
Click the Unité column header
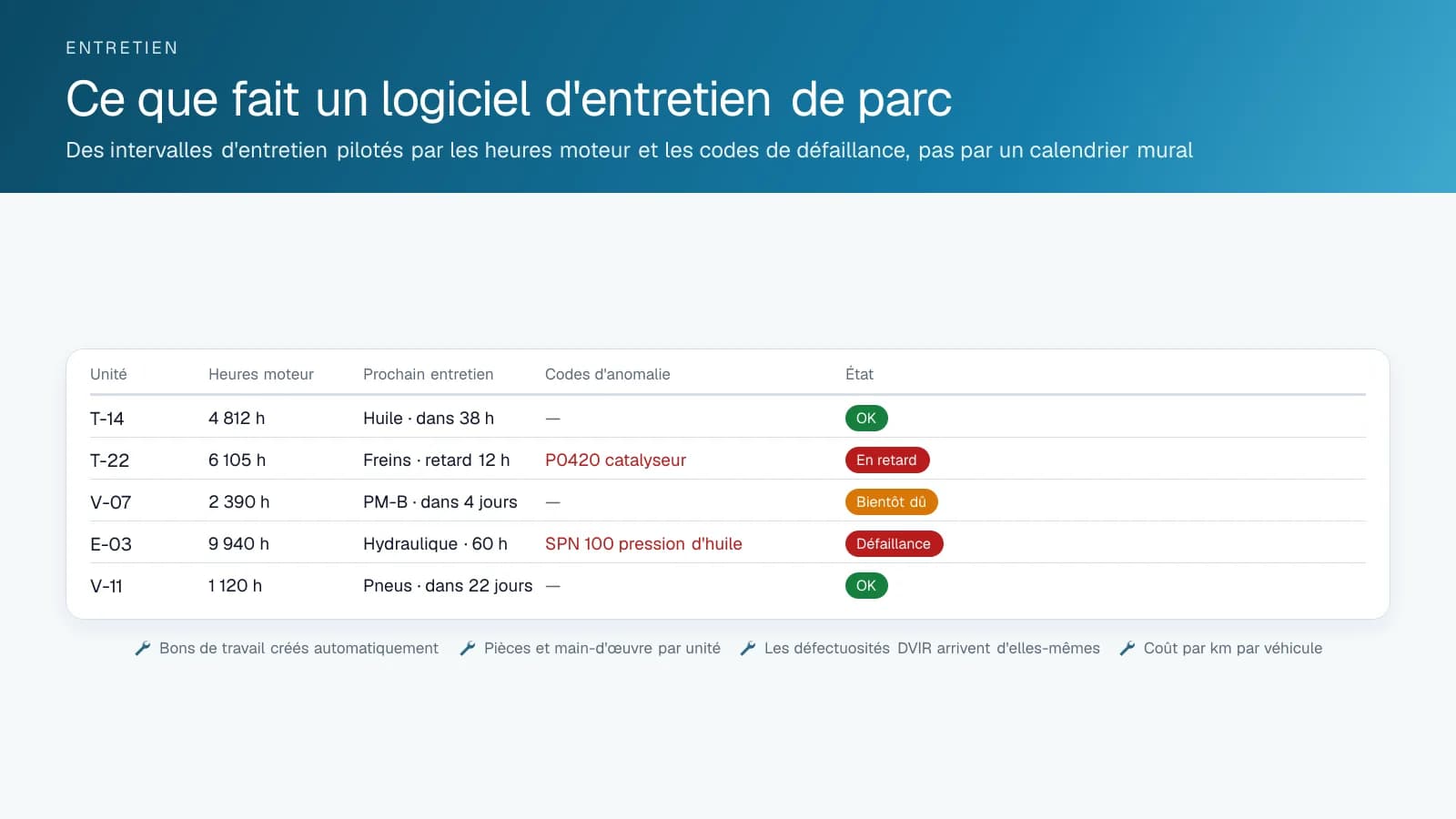pos(108,374)
